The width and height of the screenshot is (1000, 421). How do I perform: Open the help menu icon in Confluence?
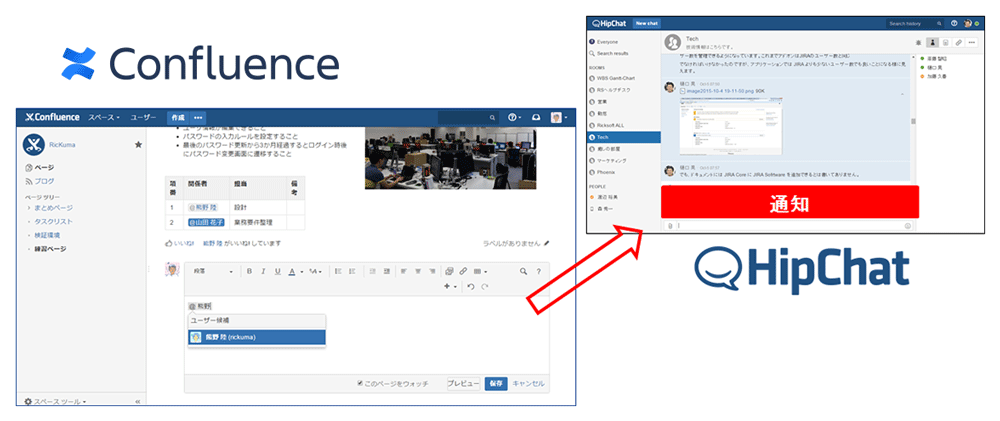click(x=514, y=117)
